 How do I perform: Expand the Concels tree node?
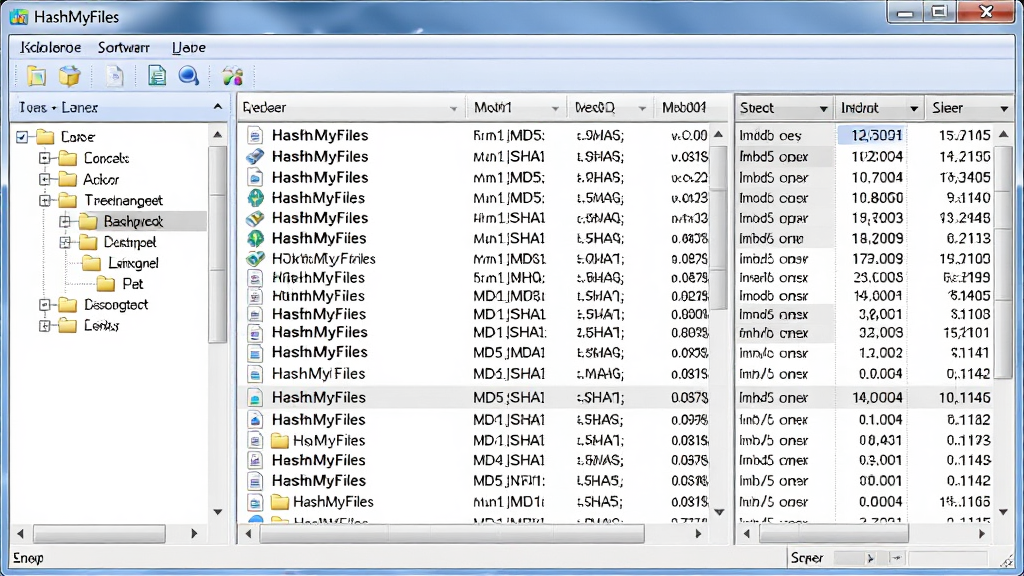point(44,158)
